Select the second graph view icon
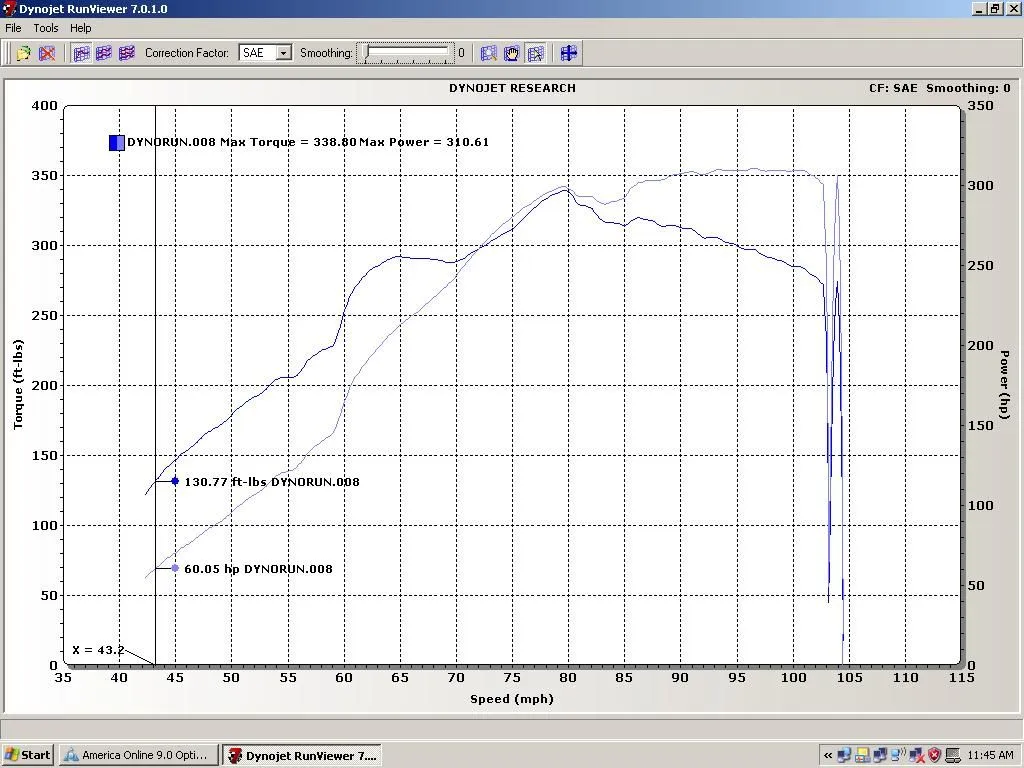This screenshot has height=768, width=1024. coord(104,53)
